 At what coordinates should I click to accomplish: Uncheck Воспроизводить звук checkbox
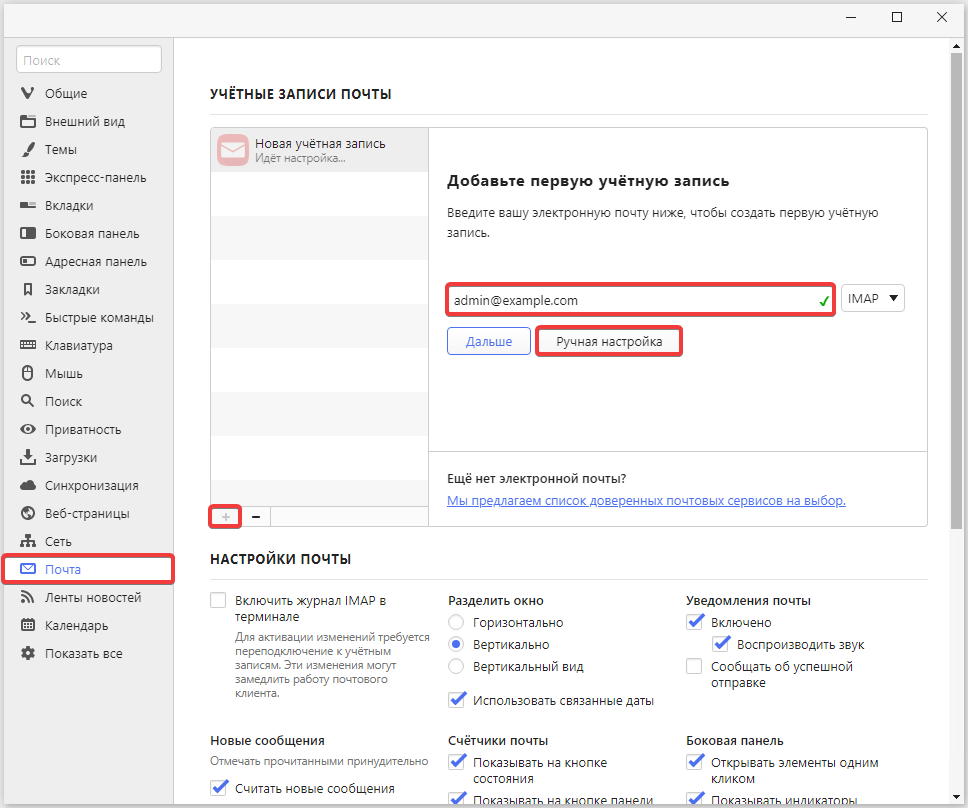pos(721,645)
